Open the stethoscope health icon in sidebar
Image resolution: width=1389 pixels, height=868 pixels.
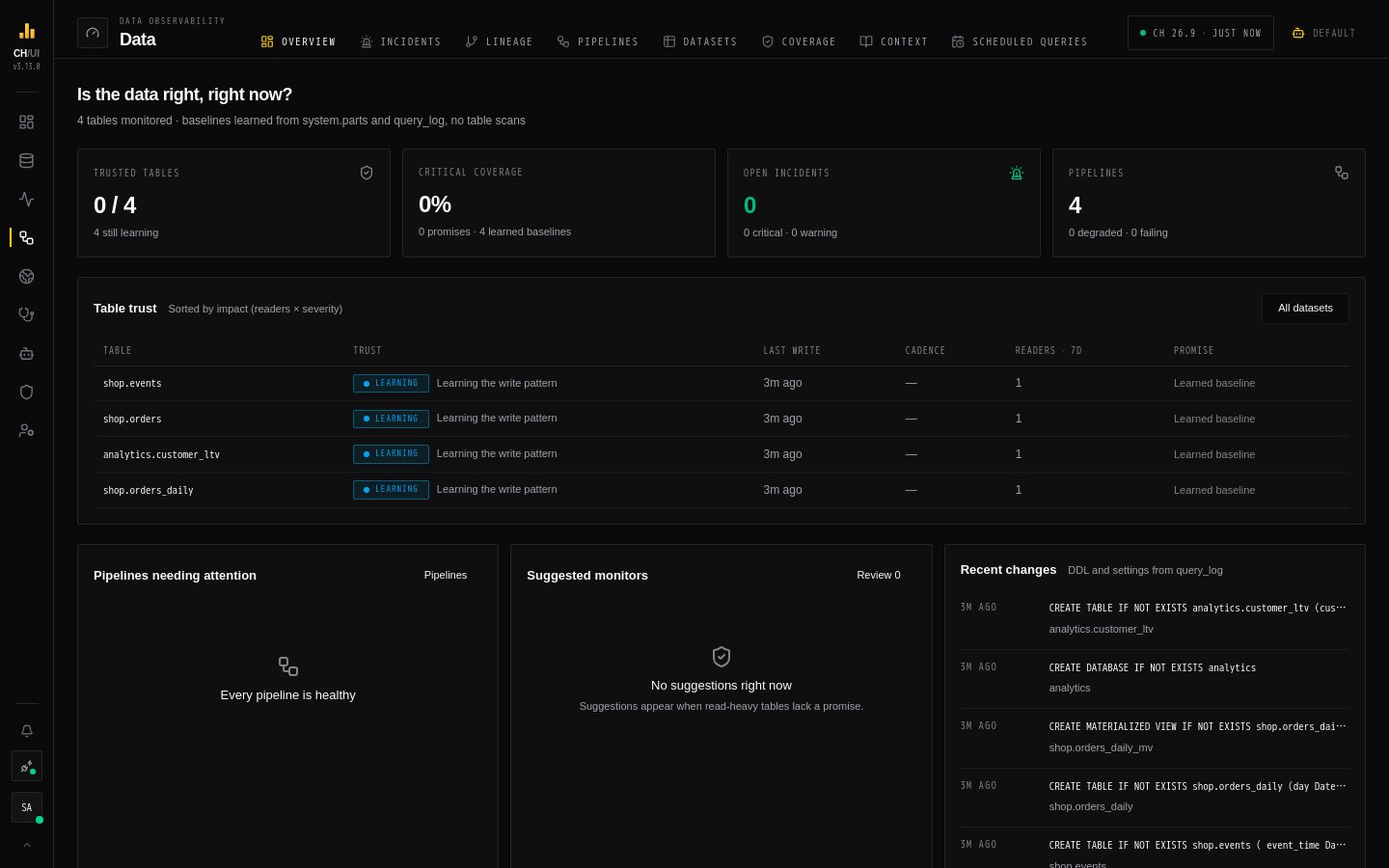(x=27, y=314)
